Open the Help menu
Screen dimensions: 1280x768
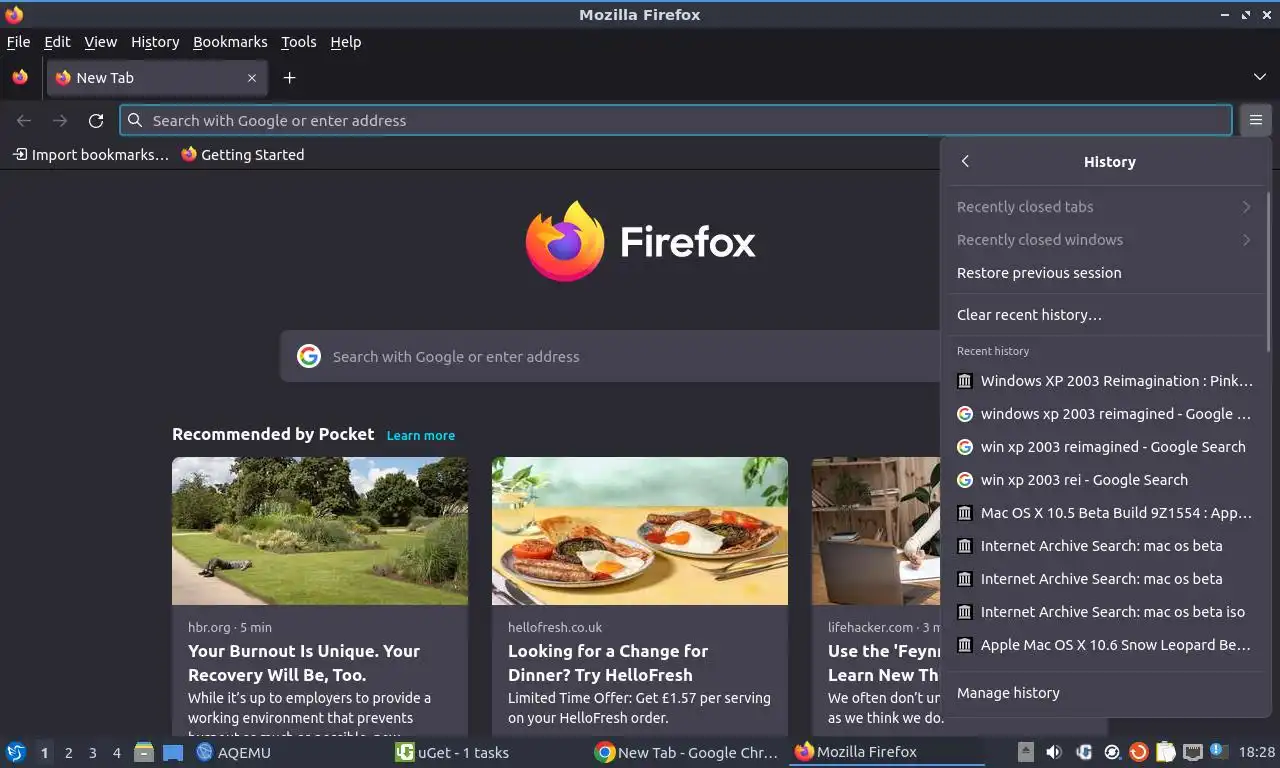click(345, 42)
